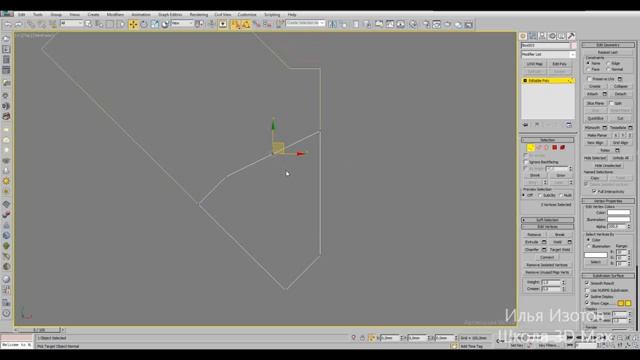Open the Display command panel tab
640x360 pixels.
[x=562, y=36]
